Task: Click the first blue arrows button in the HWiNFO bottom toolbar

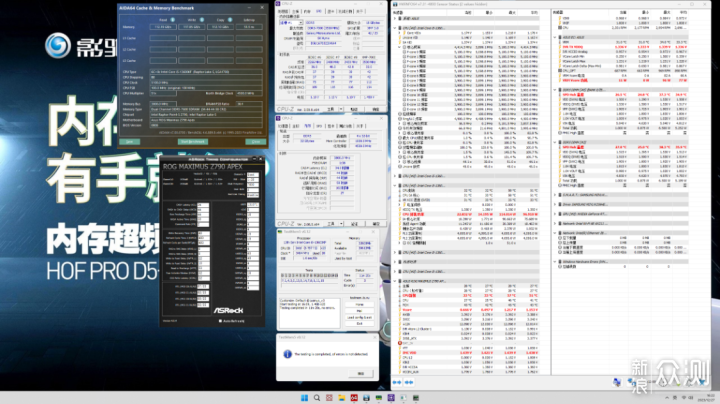Action: click(x=397, y=382)
